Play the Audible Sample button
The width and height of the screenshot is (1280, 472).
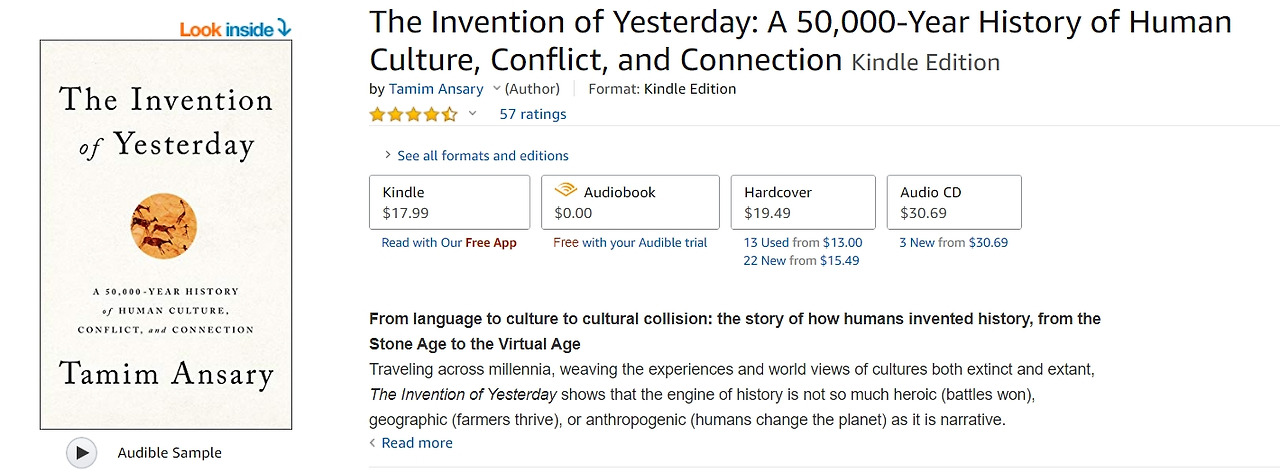82,453
